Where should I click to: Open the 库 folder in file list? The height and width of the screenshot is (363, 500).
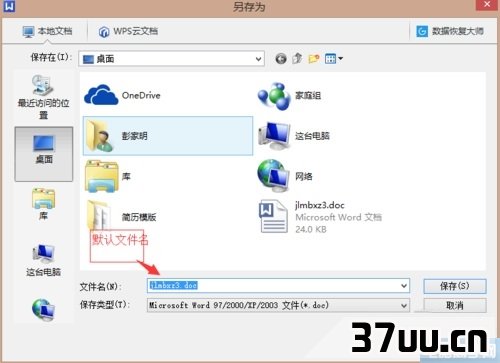click(x=108, y=176)
